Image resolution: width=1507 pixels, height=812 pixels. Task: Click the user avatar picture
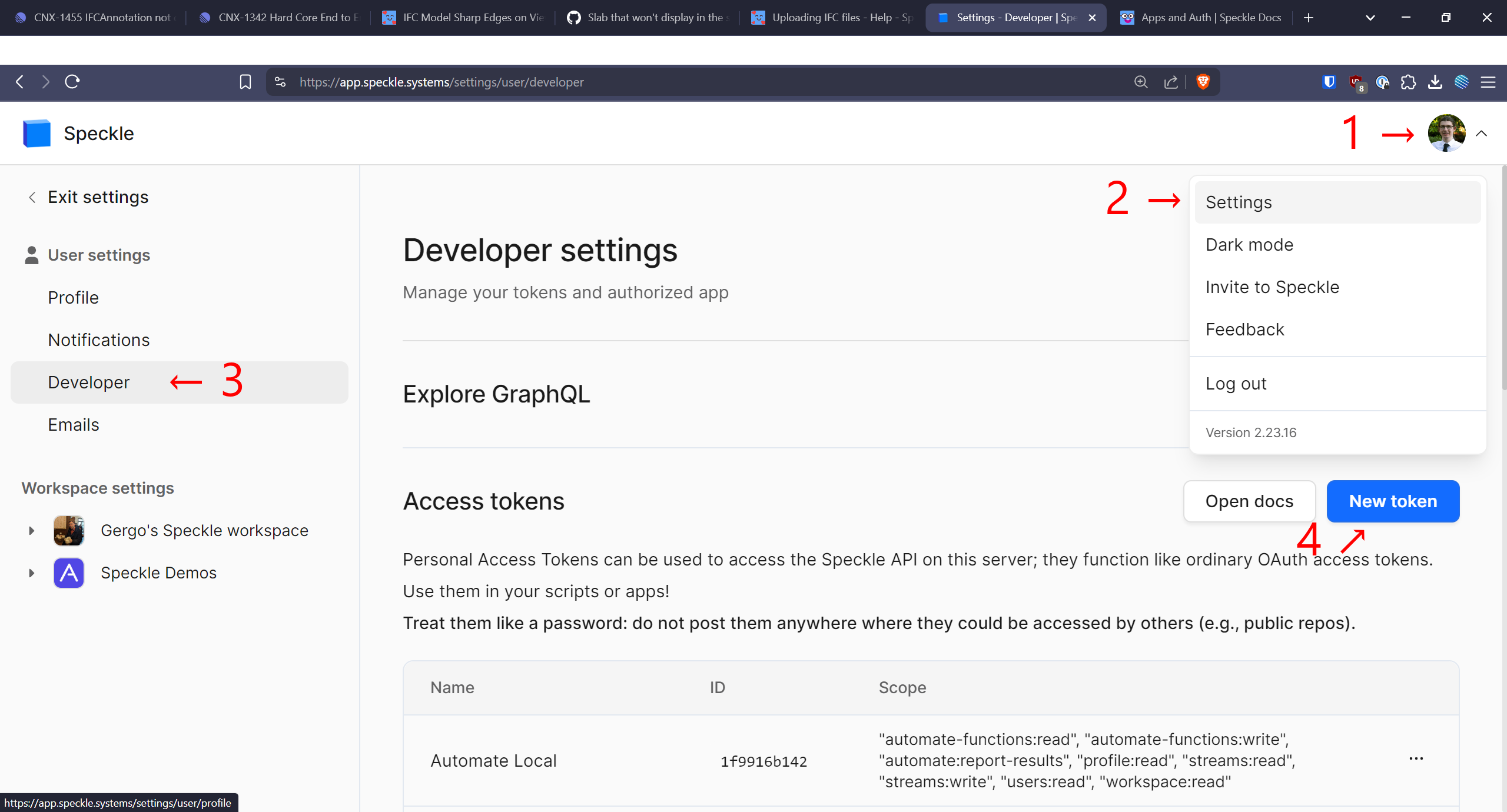point(1447,133)
